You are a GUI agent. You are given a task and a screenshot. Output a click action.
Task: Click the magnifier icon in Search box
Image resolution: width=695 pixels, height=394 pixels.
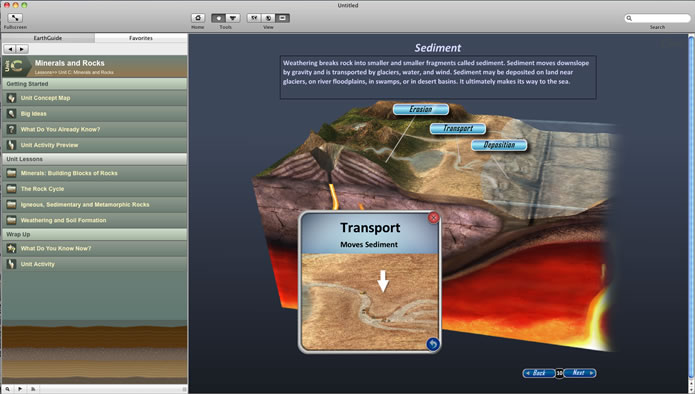(629, 18)
